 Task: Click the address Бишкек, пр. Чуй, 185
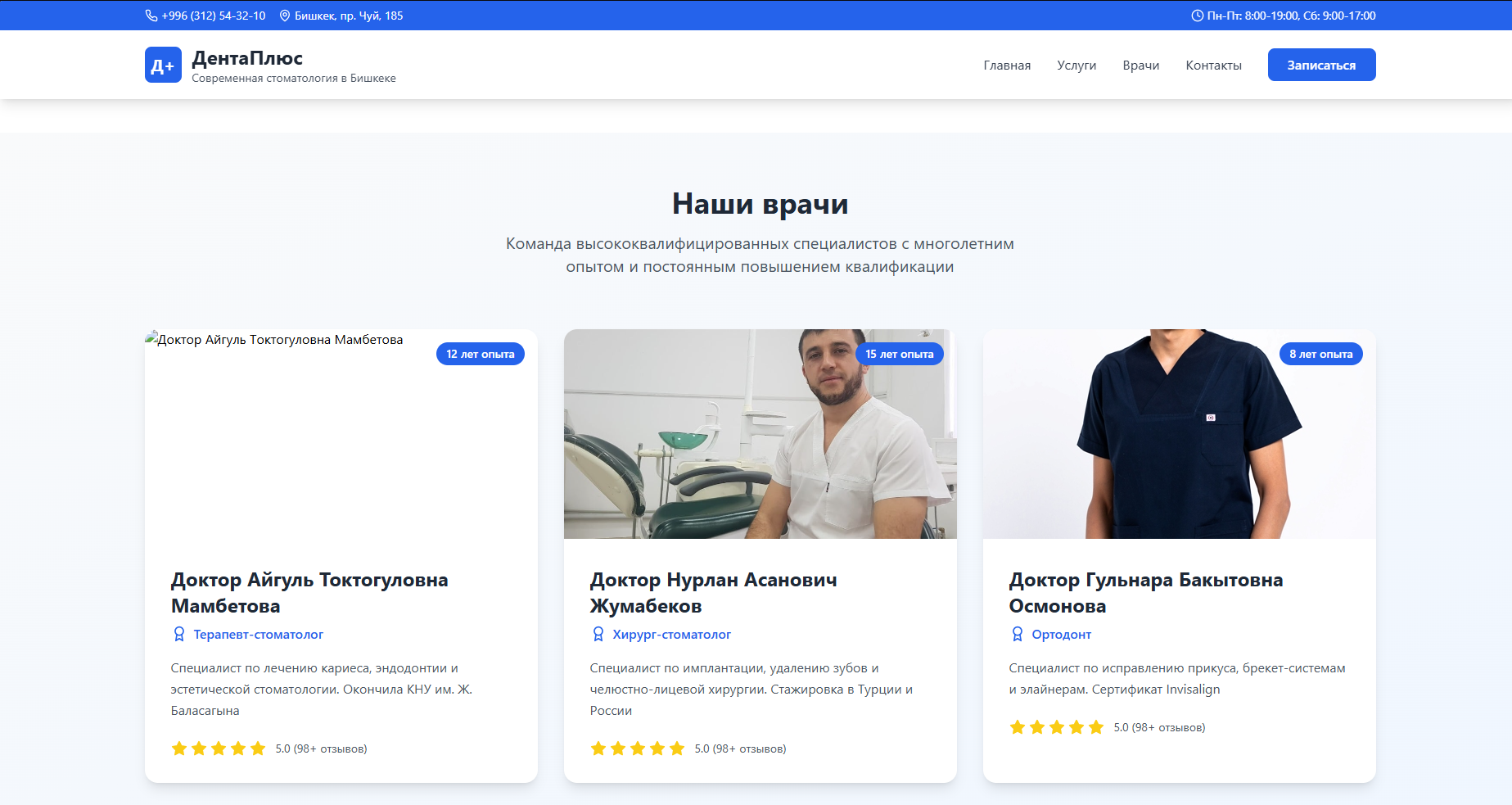point(349,16)
